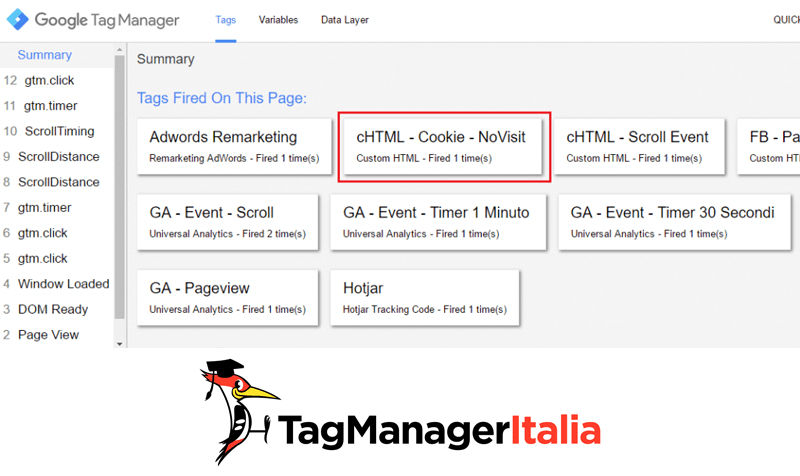Click the sidebar scroll up arrow
Screen dimensions: 800x476
[x=119, y=49]
